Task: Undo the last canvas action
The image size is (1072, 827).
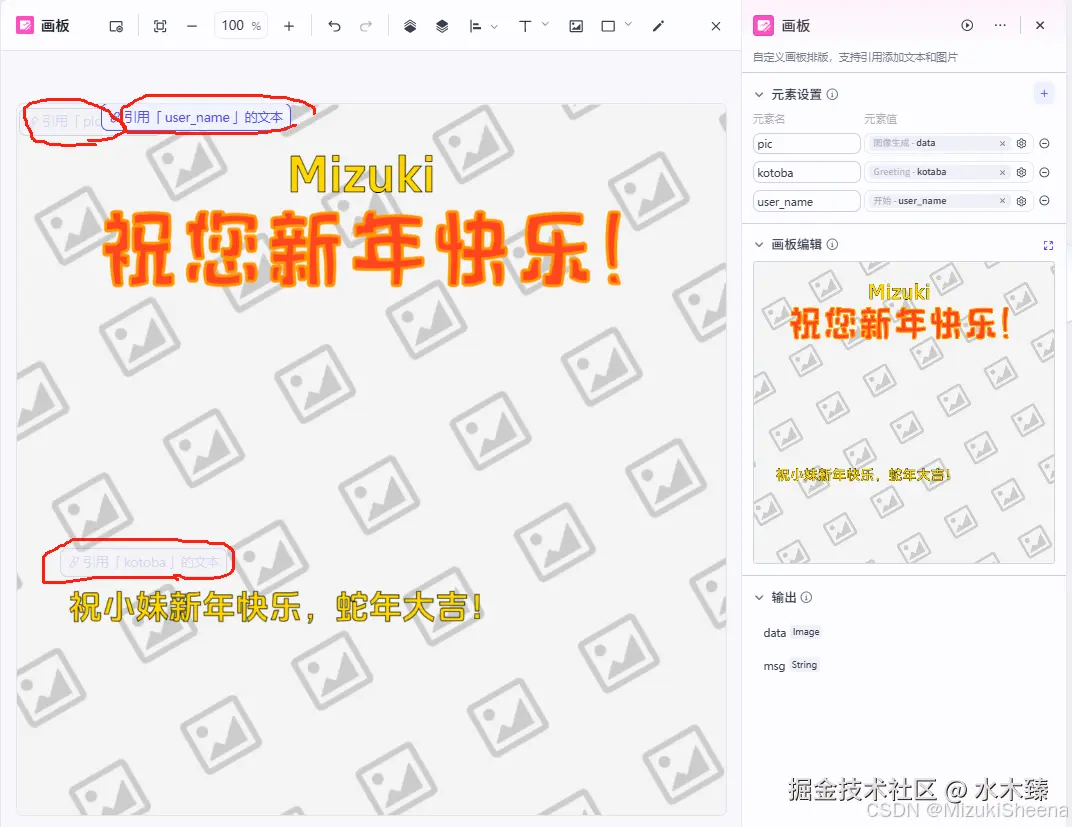Action: pyautogui.click(x=334, y=27)
